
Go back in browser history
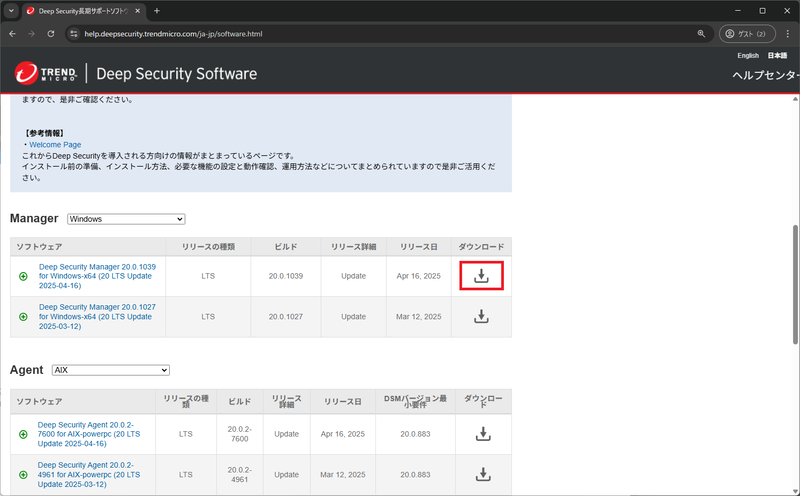13,34
